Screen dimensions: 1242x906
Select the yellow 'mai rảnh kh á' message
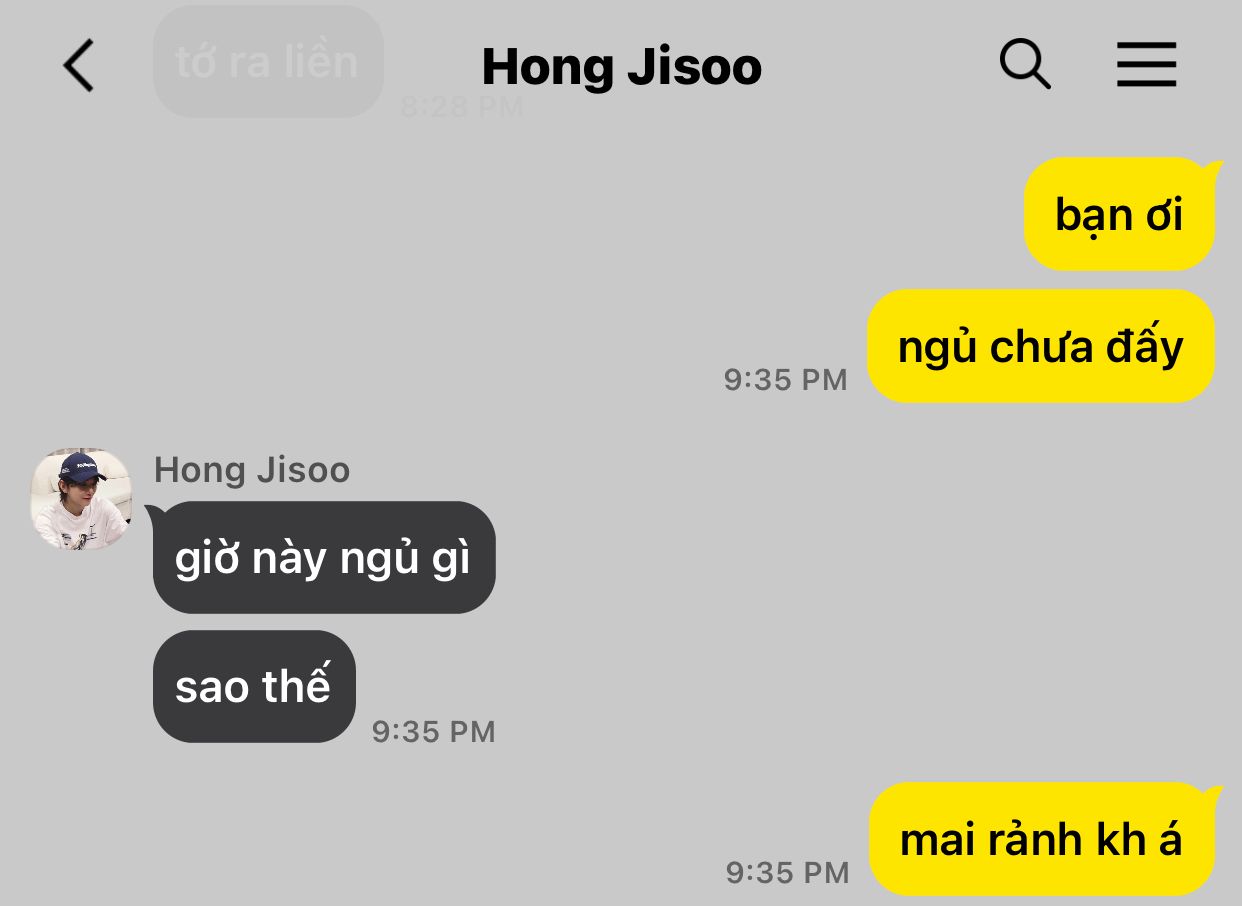coord(1041,839)
